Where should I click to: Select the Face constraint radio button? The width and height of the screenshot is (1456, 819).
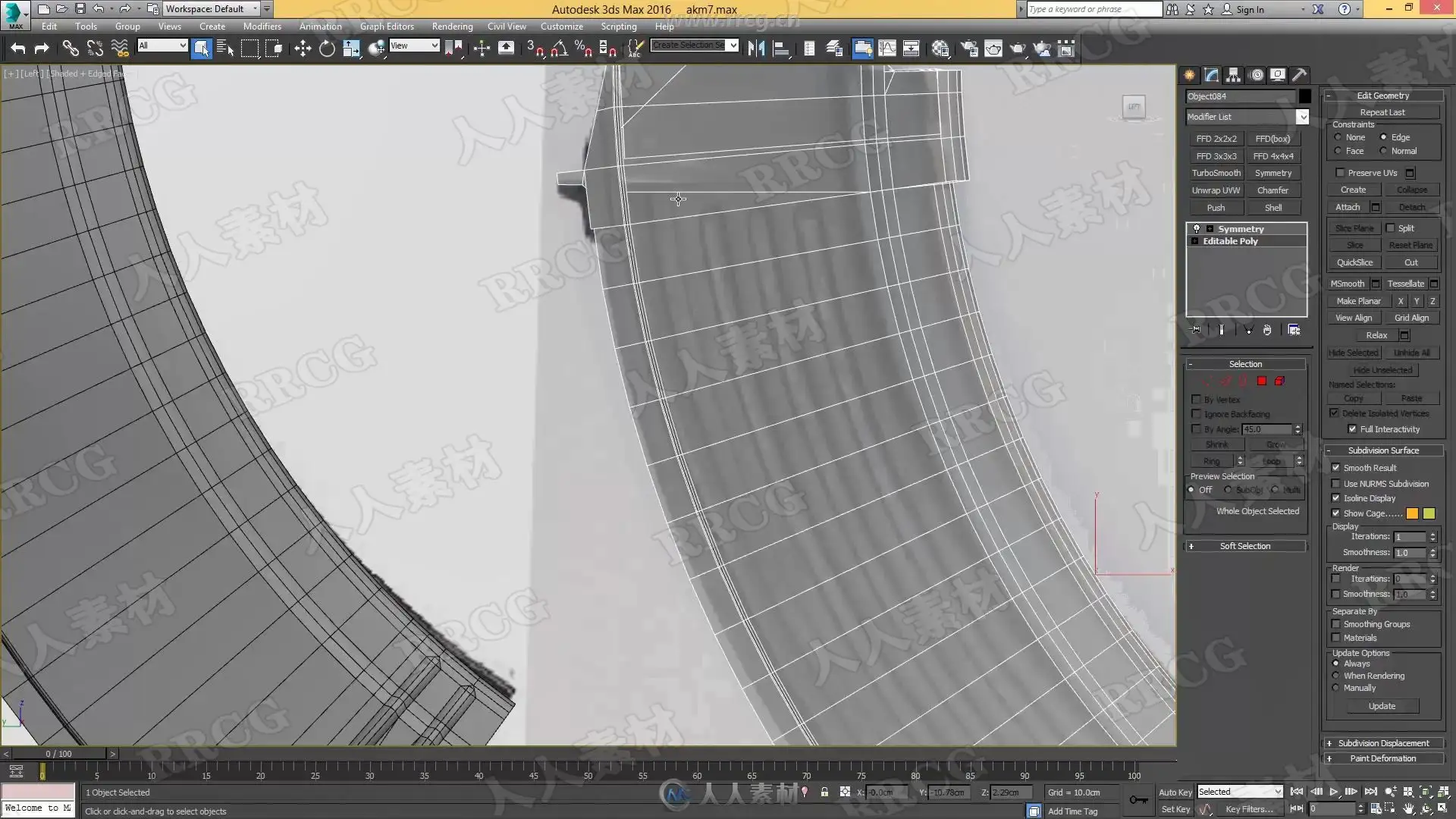click(x=1338, y=151)
